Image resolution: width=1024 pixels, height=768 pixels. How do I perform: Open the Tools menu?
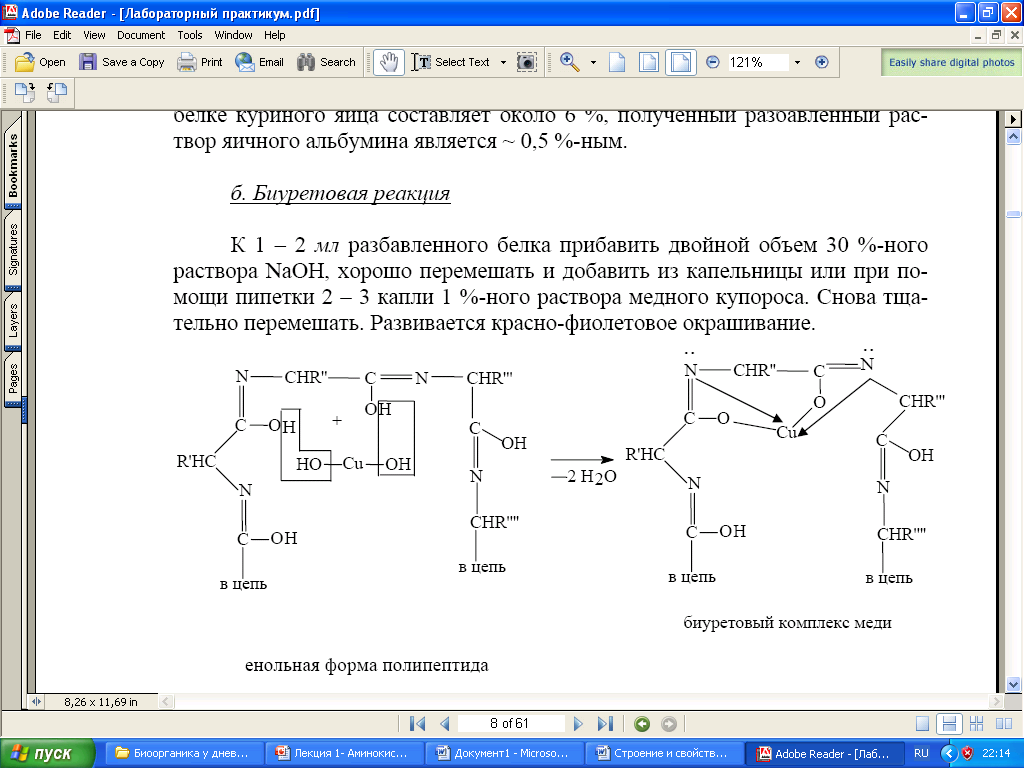(x=190, y=35)
